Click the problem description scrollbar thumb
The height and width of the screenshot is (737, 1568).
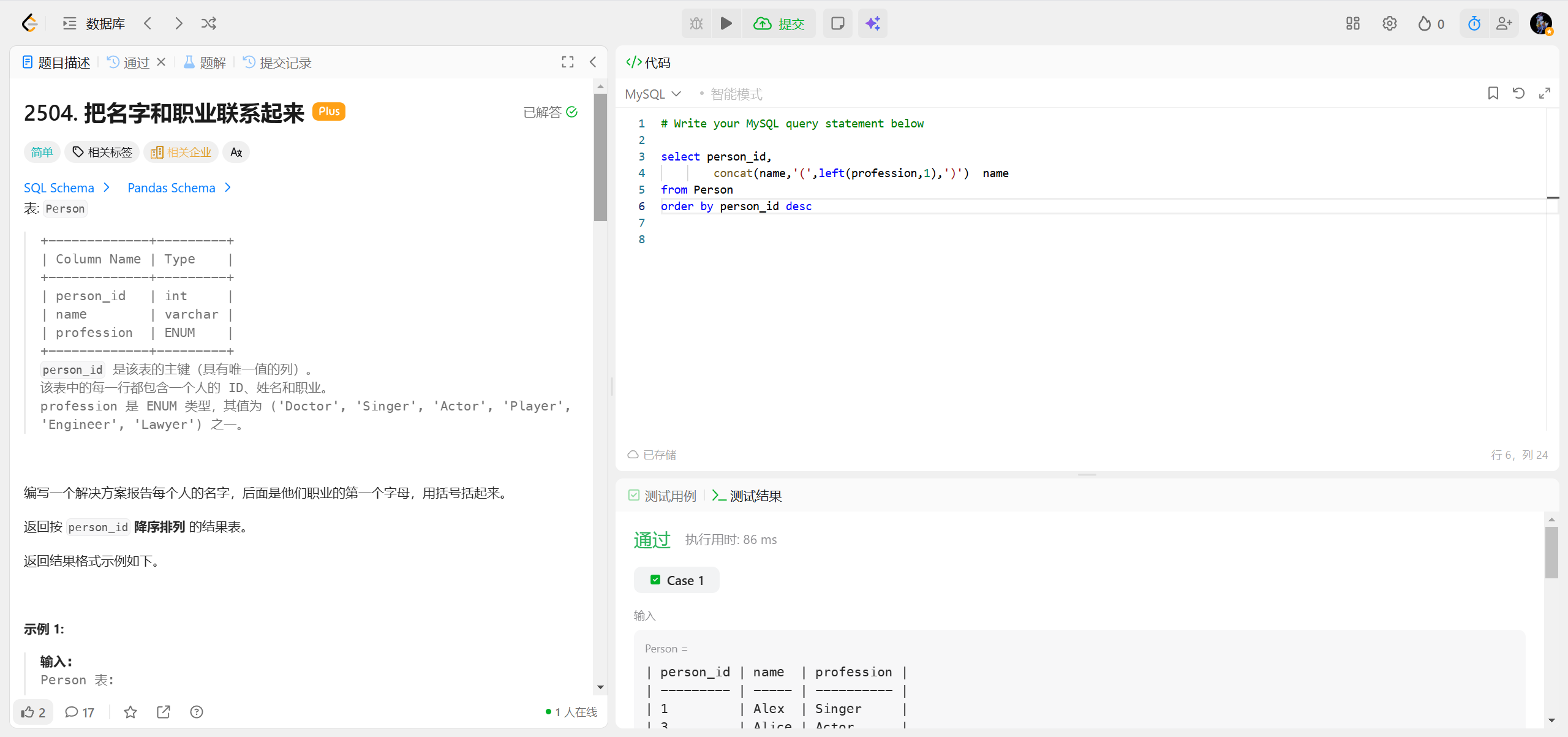coord(600,158)
